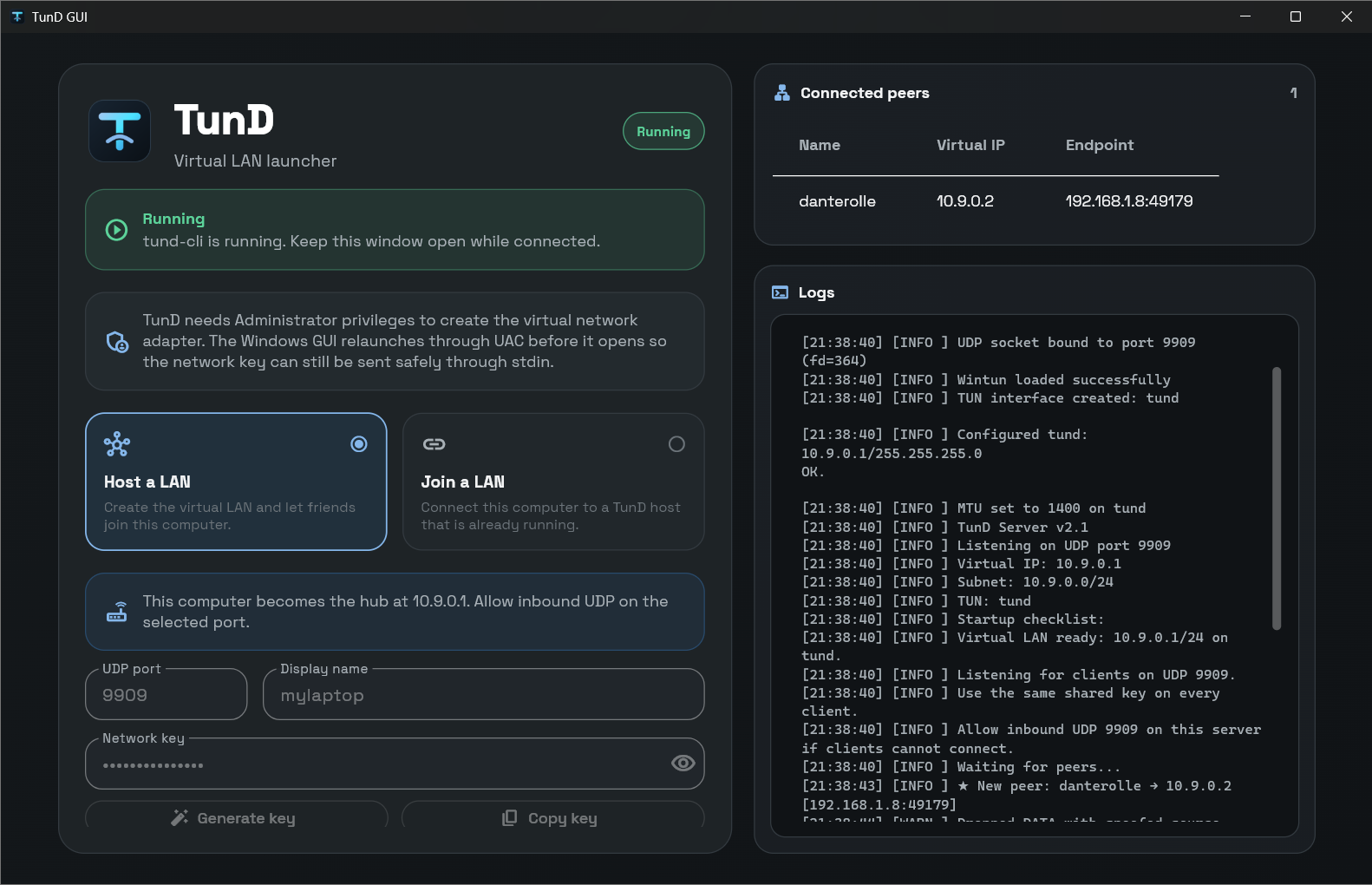Click Join a LAN description text

point(551,516)
